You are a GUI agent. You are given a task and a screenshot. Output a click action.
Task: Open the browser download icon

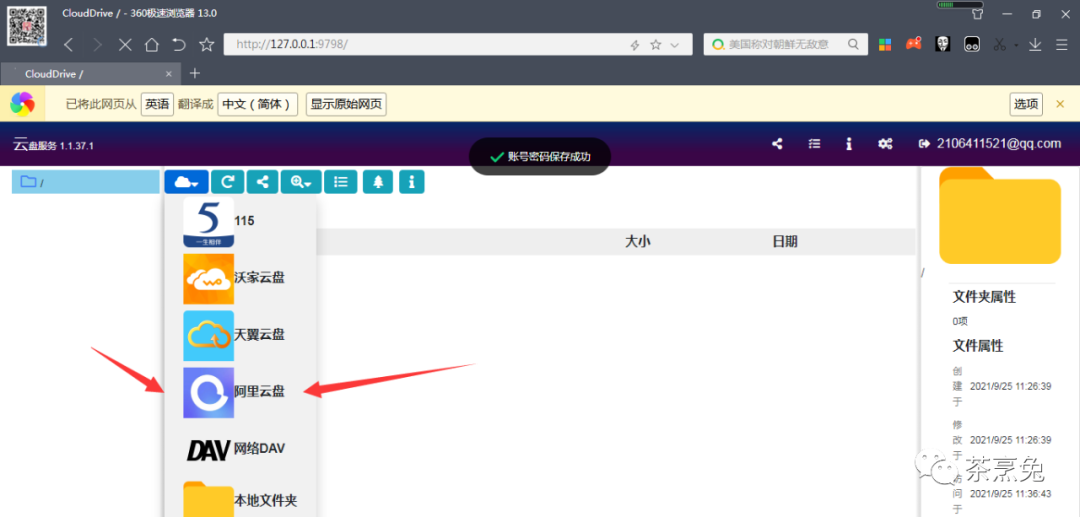[1035, 45]
